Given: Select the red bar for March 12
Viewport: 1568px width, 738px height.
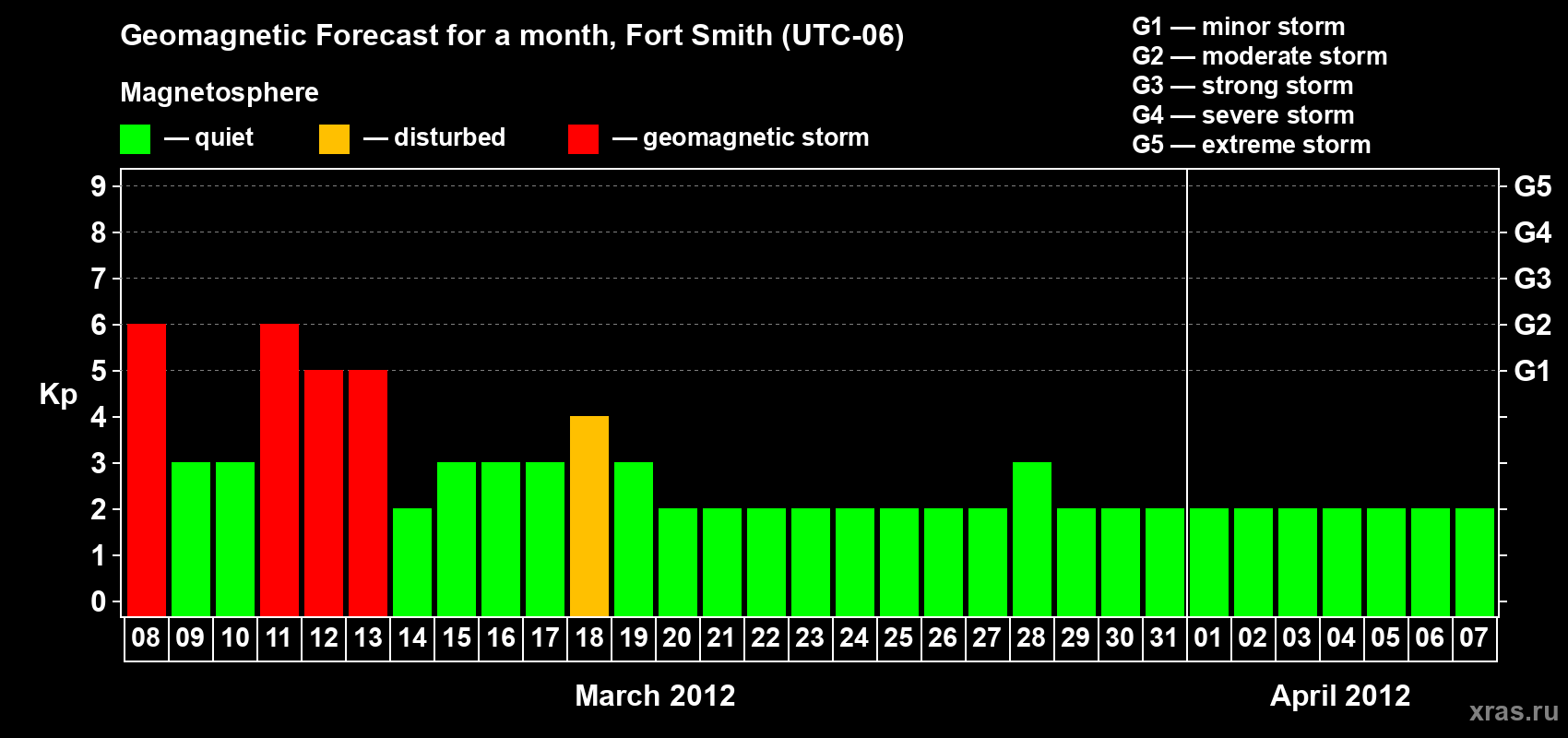Looking at the screenshot, I should pos(324,494).
